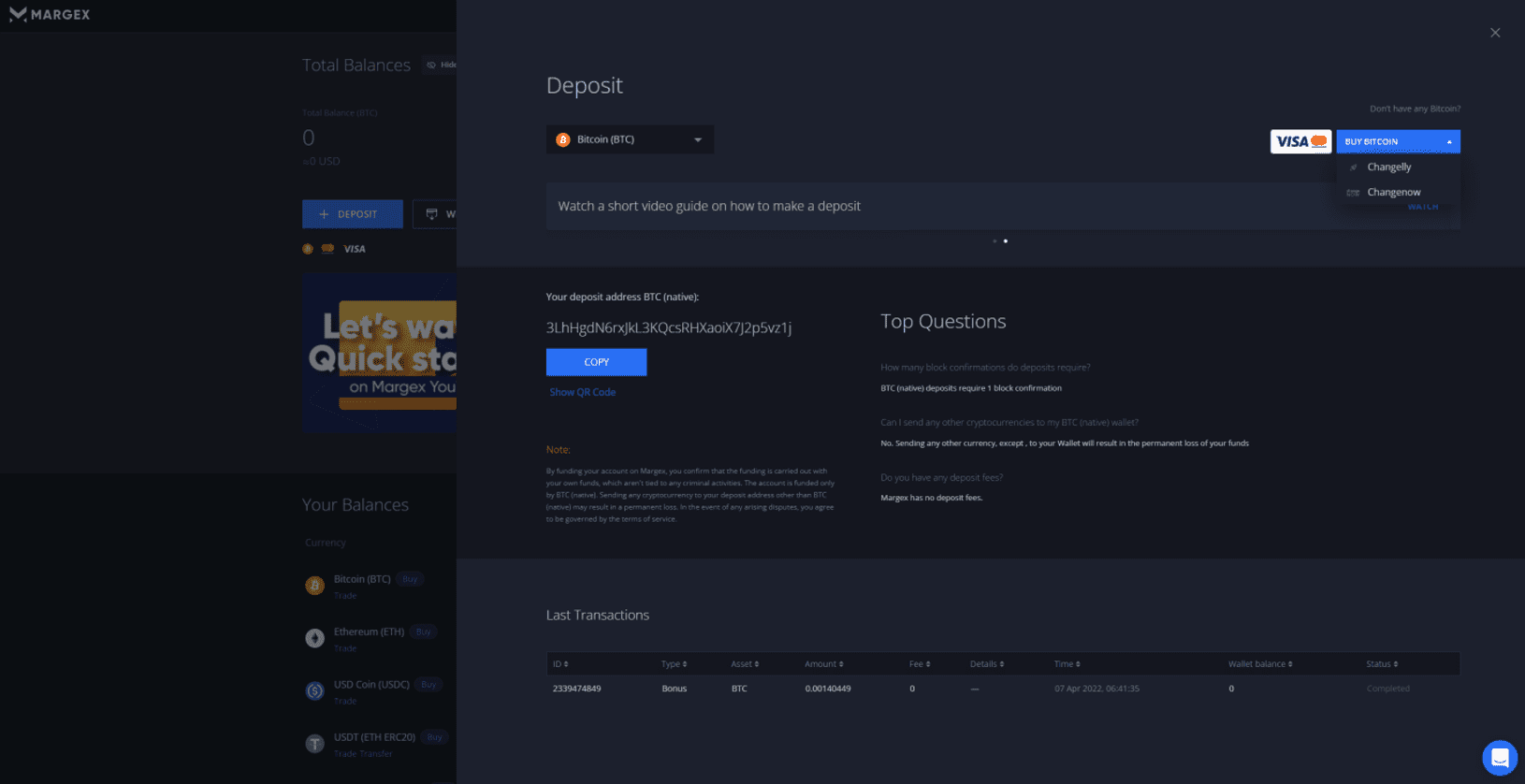Click the BTC asset cell in transactions

[x=739, y=689]
